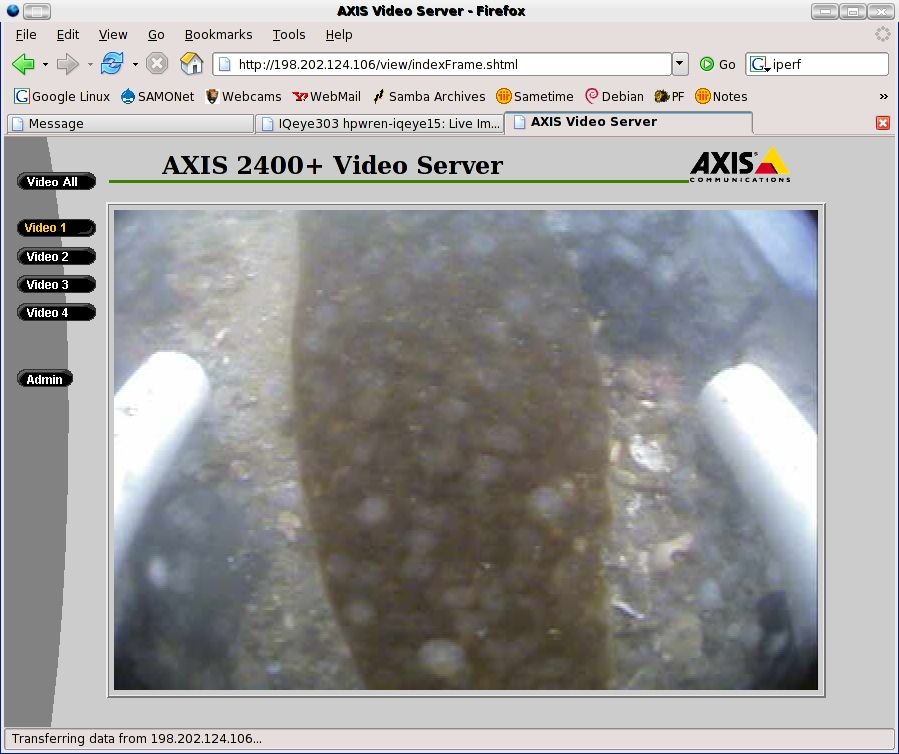The image size is (899, 754).
Task: Go to the Home page icon
Action: pyautogui.click(x=191, y=63)
